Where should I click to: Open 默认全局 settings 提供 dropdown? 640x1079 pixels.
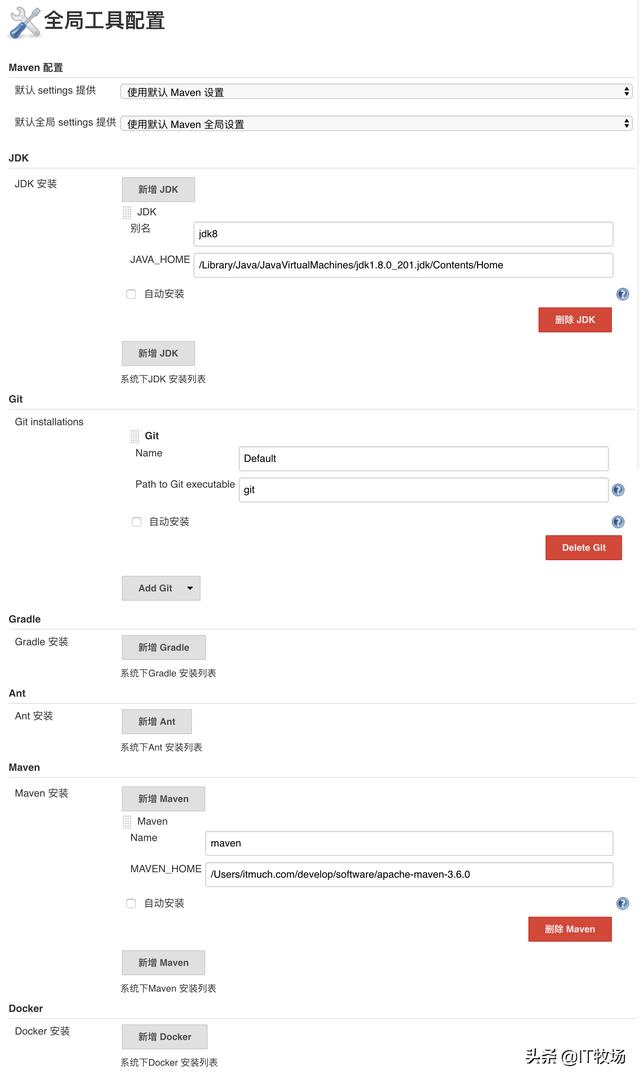click(376, 124)
